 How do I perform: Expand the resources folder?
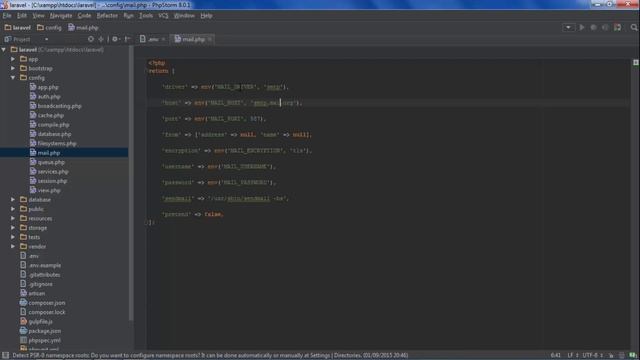[x=13, y=218]
